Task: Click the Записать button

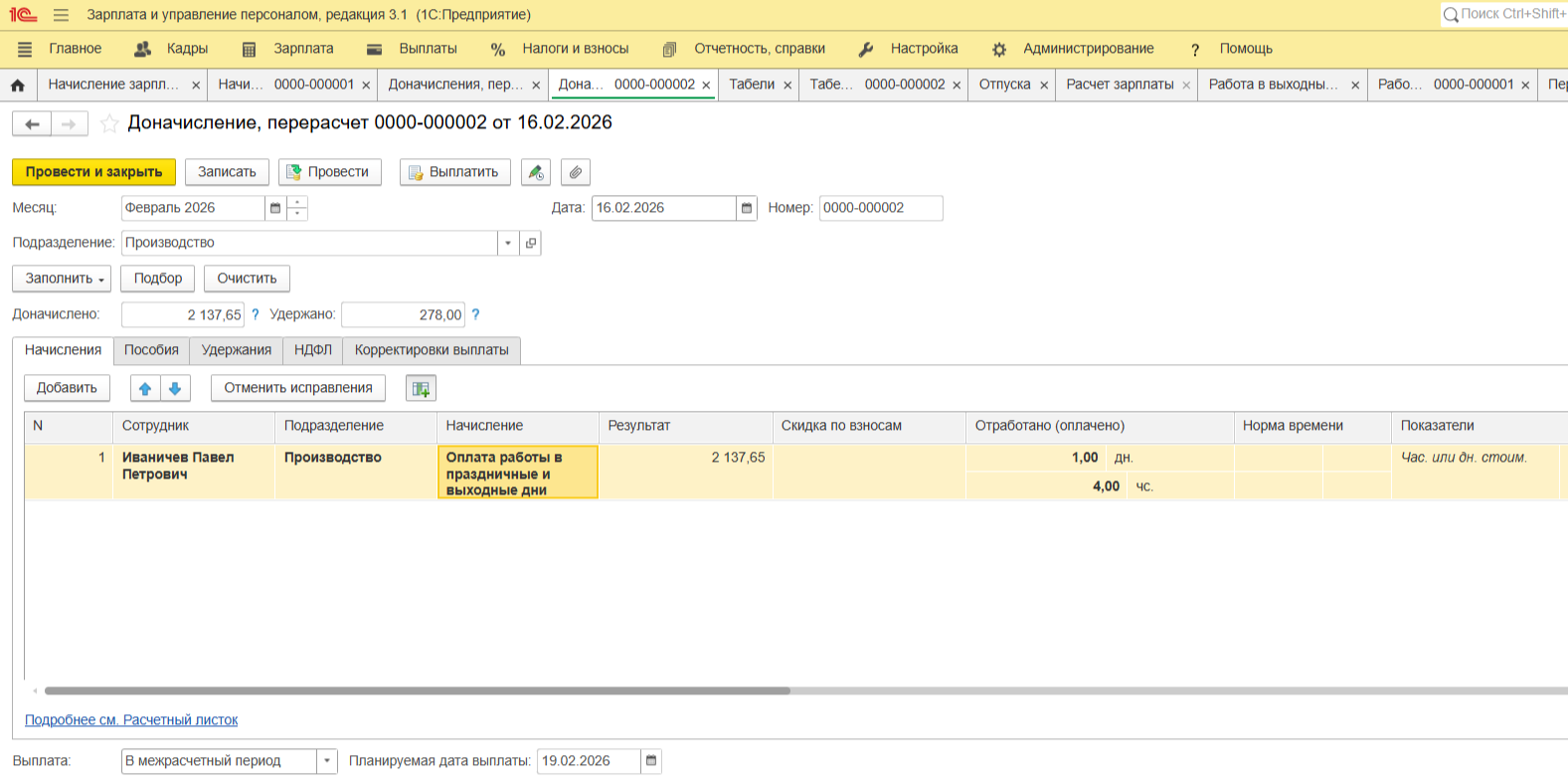Action: [227, 172]
